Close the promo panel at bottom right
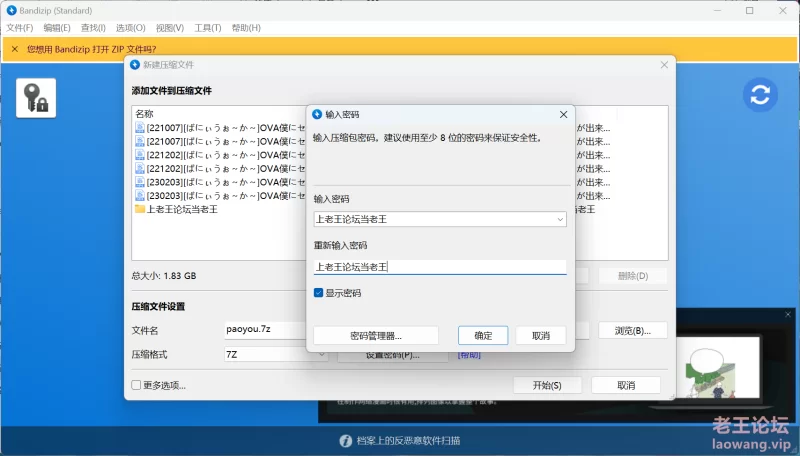The width and height of the screenshot is (800, 456). [x=788, y=315]
